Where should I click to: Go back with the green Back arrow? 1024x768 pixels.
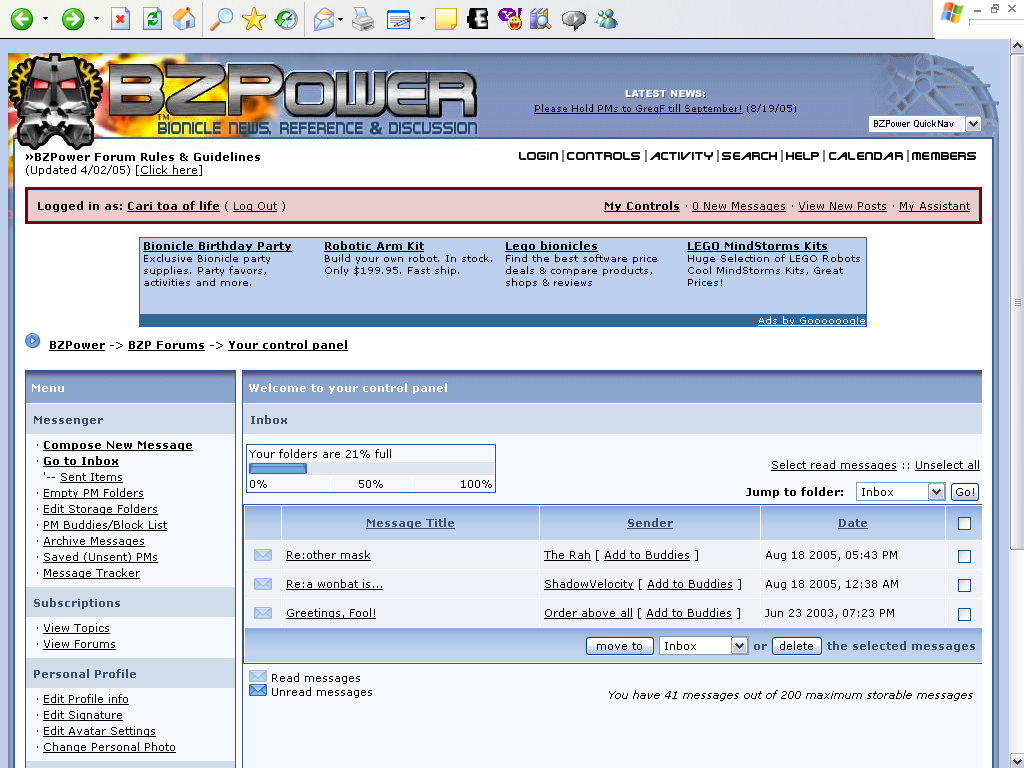(x=22, y=19)
